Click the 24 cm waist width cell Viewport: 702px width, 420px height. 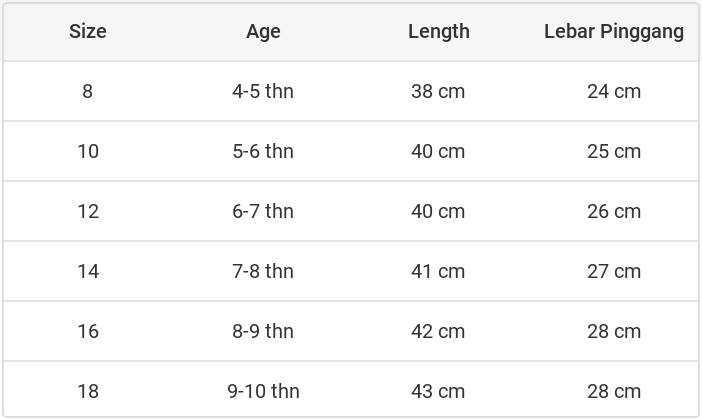[614, 91]
